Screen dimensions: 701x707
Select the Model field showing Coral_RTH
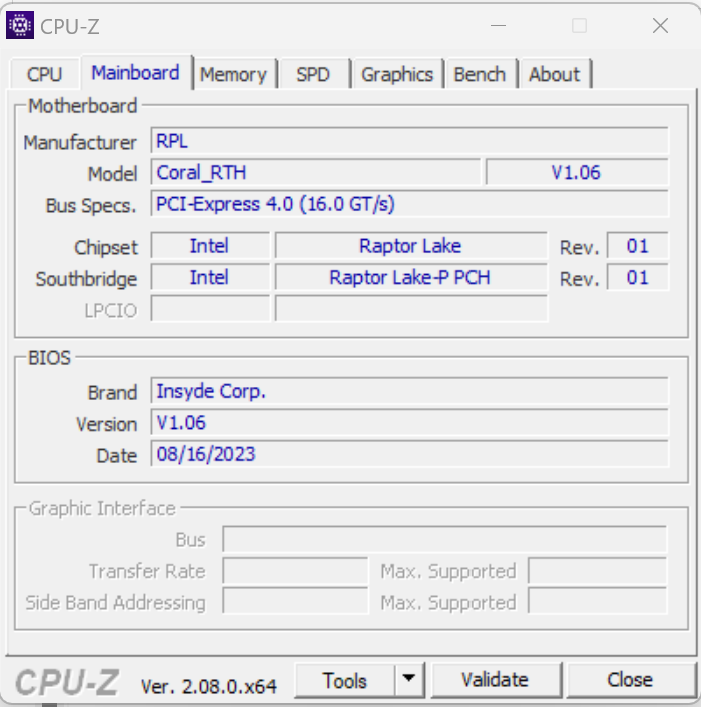click(316, 173)
